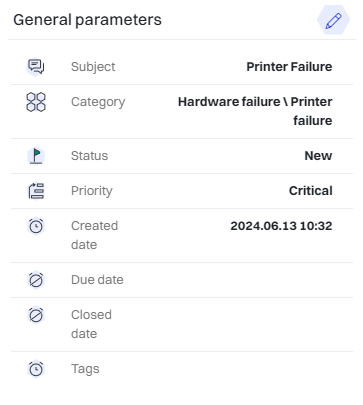Click the Subject speech bubble icon
363x405 pixels.
(36, 67)
